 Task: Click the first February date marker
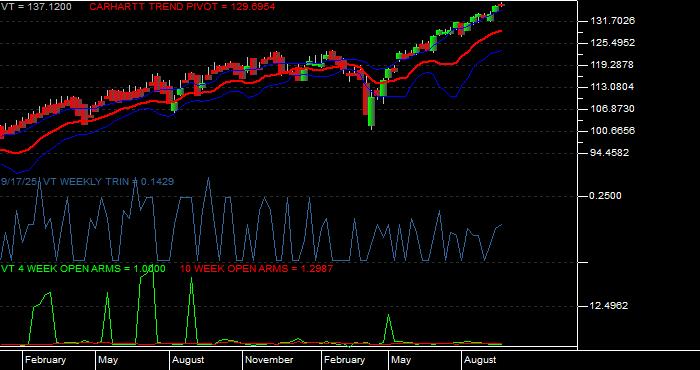click(46, 360)
